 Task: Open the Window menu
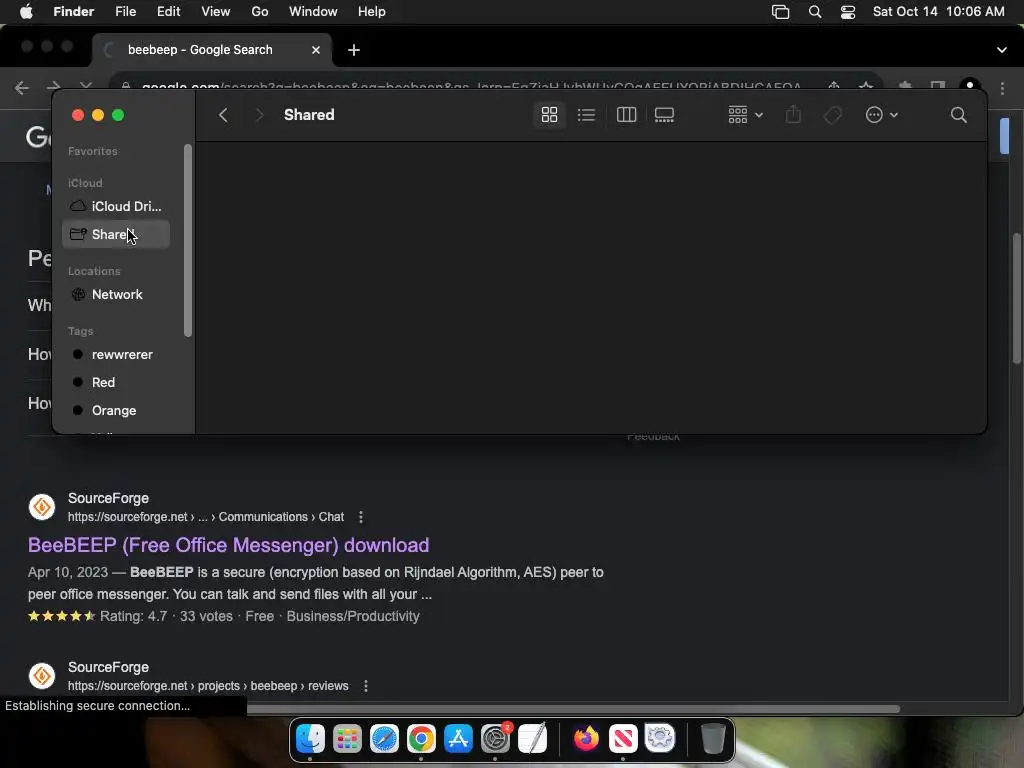313,12
